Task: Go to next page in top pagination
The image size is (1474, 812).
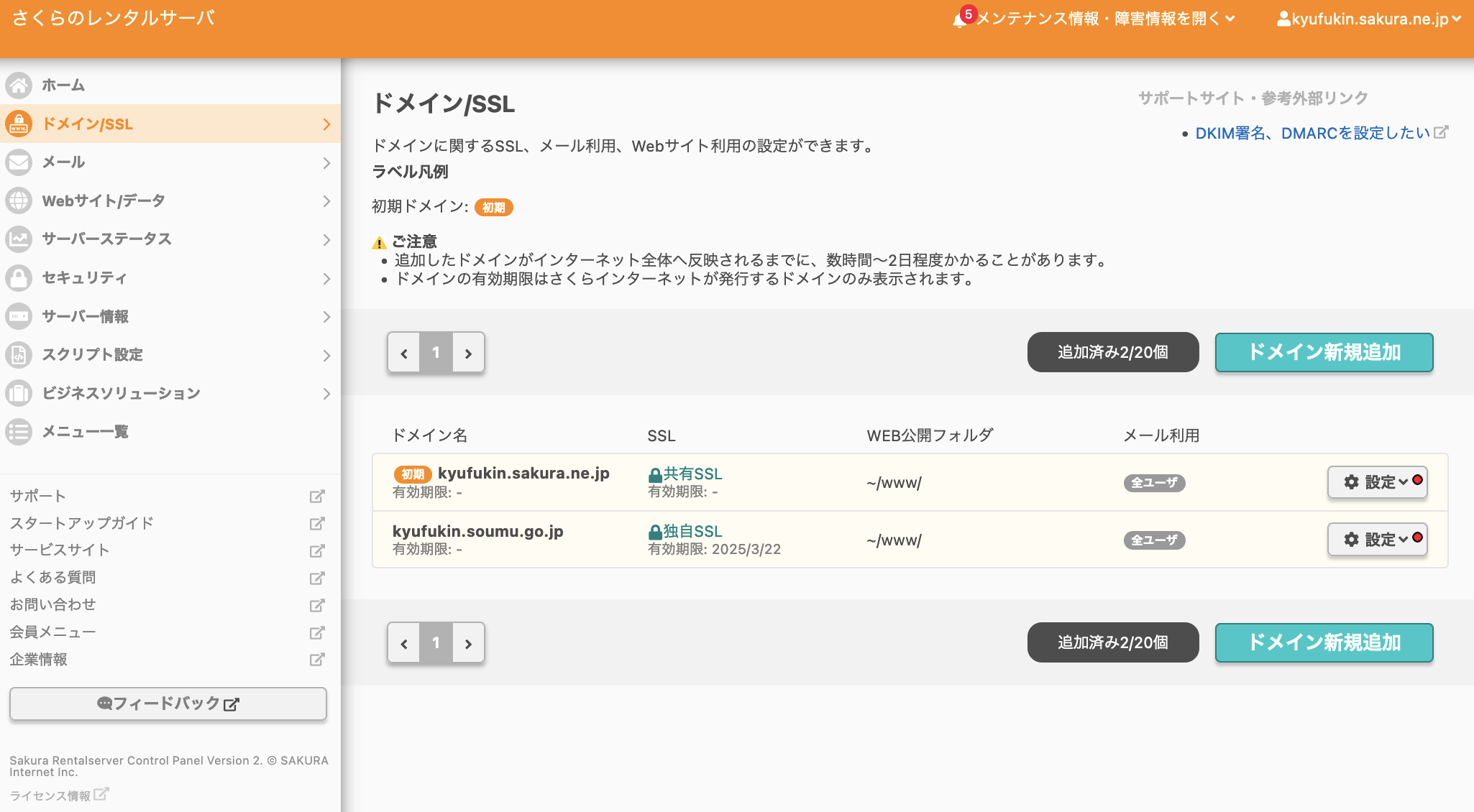Action: (x=468, y=353)
